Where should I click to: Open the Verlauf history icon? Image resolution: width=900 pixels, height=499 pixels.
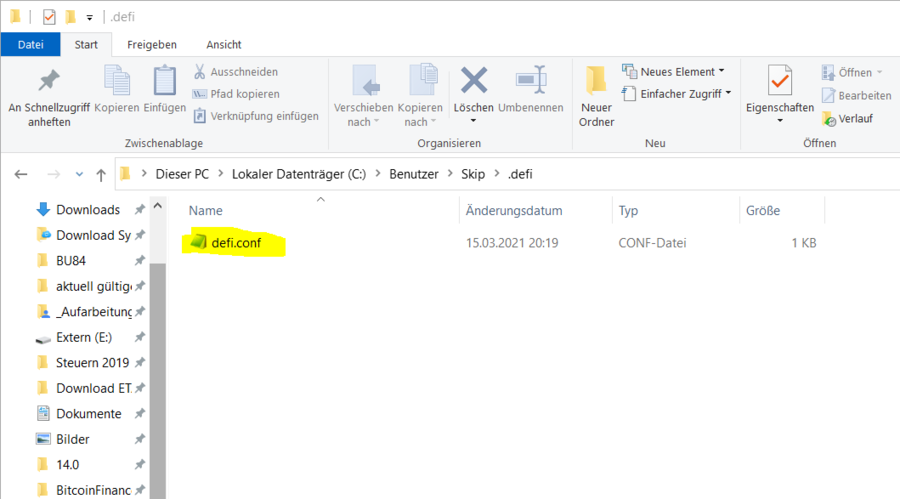click(x=848, y=118)
